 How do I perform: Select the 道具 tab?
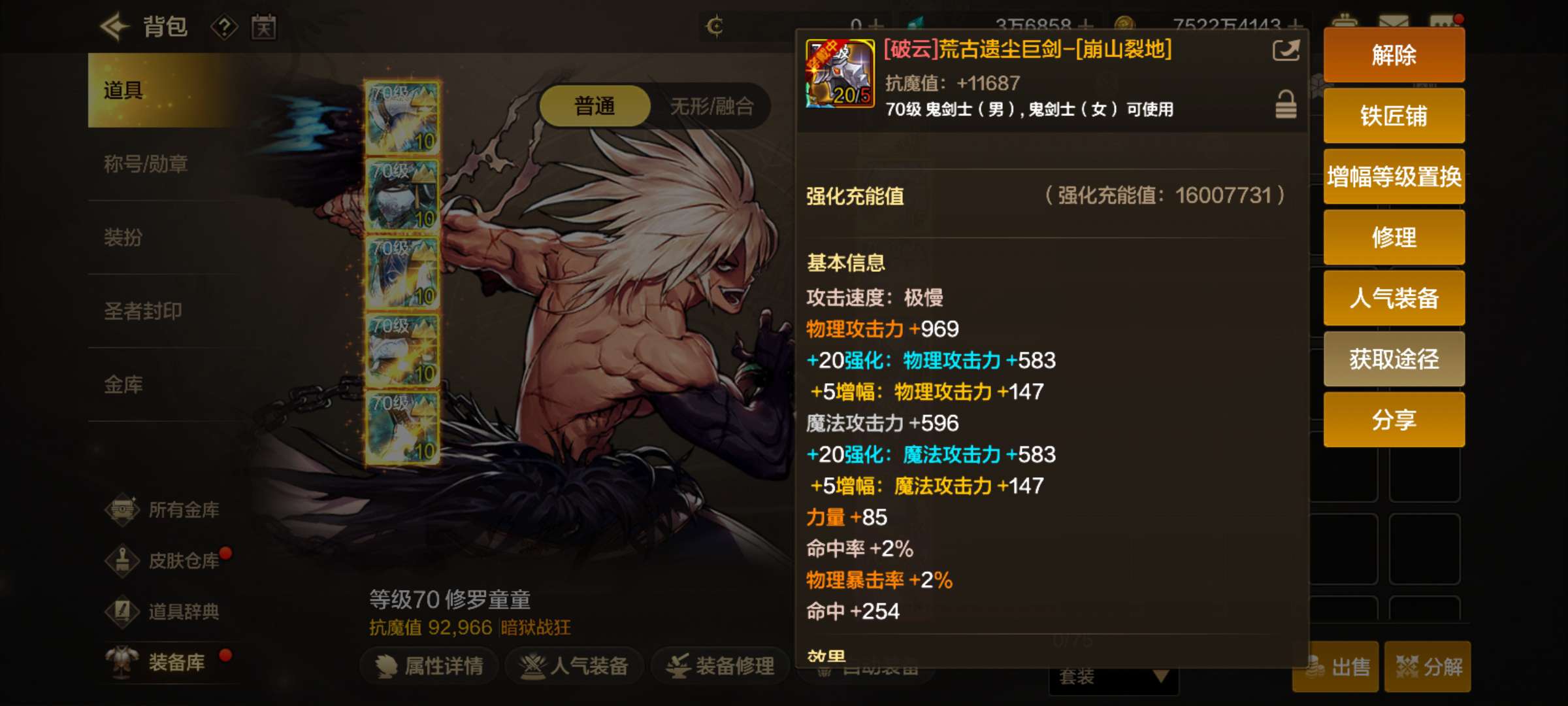163,90
